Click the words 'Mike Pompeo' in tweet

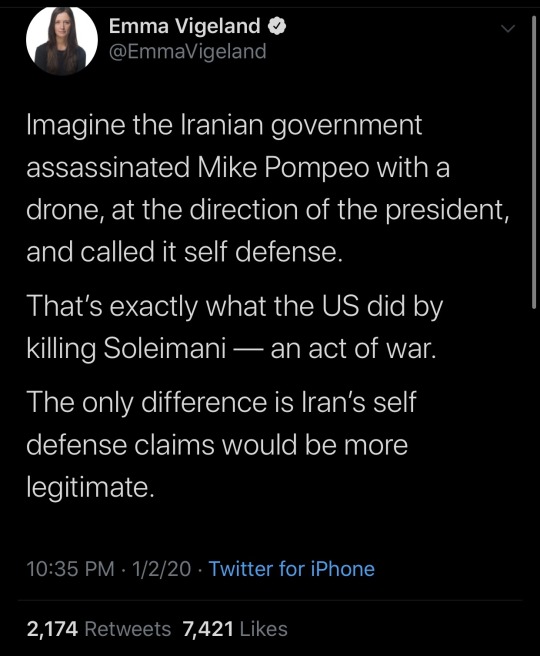(x=284, y=167)
